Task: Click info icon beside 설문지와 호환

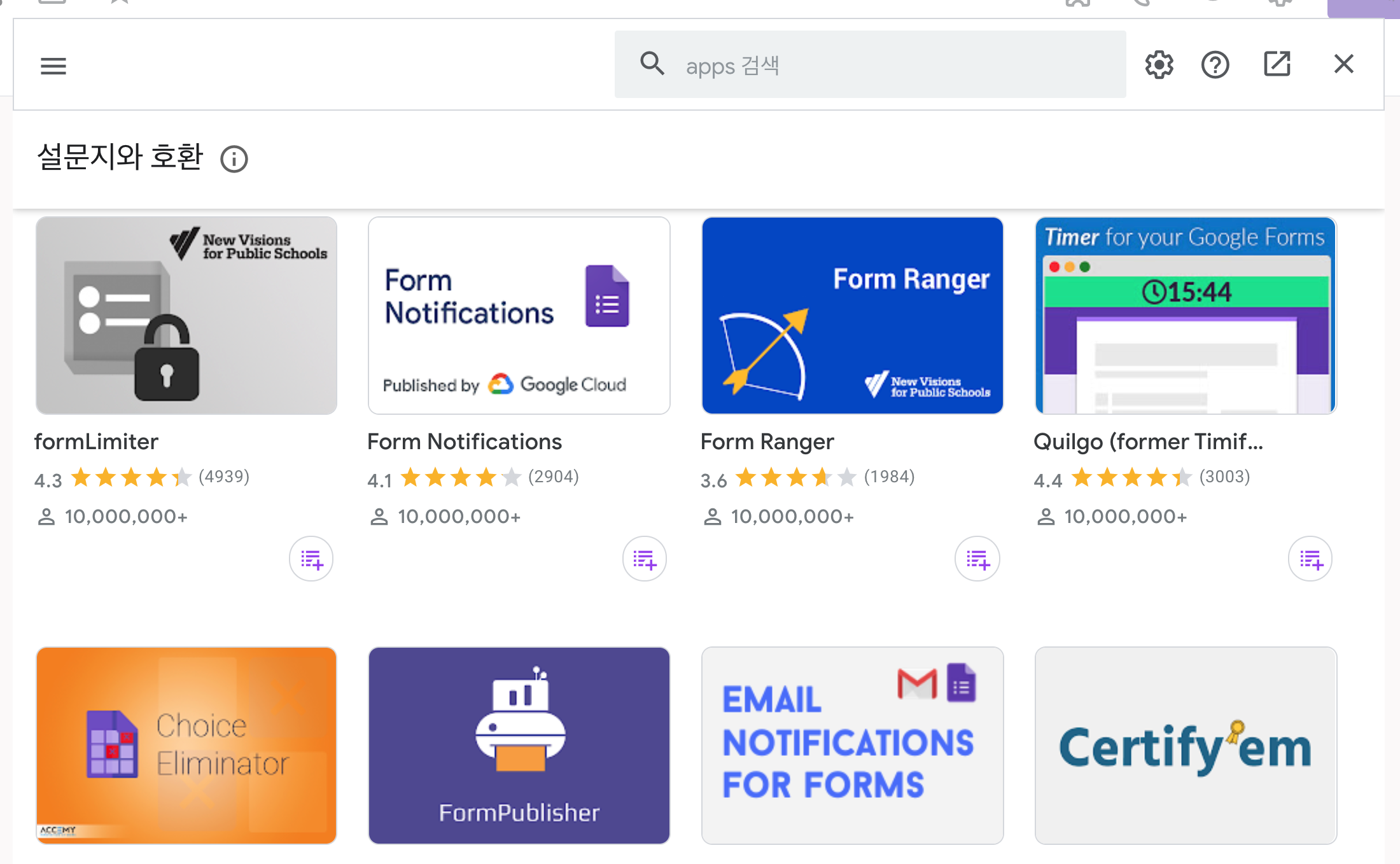Action: click(x=234, y=158)
